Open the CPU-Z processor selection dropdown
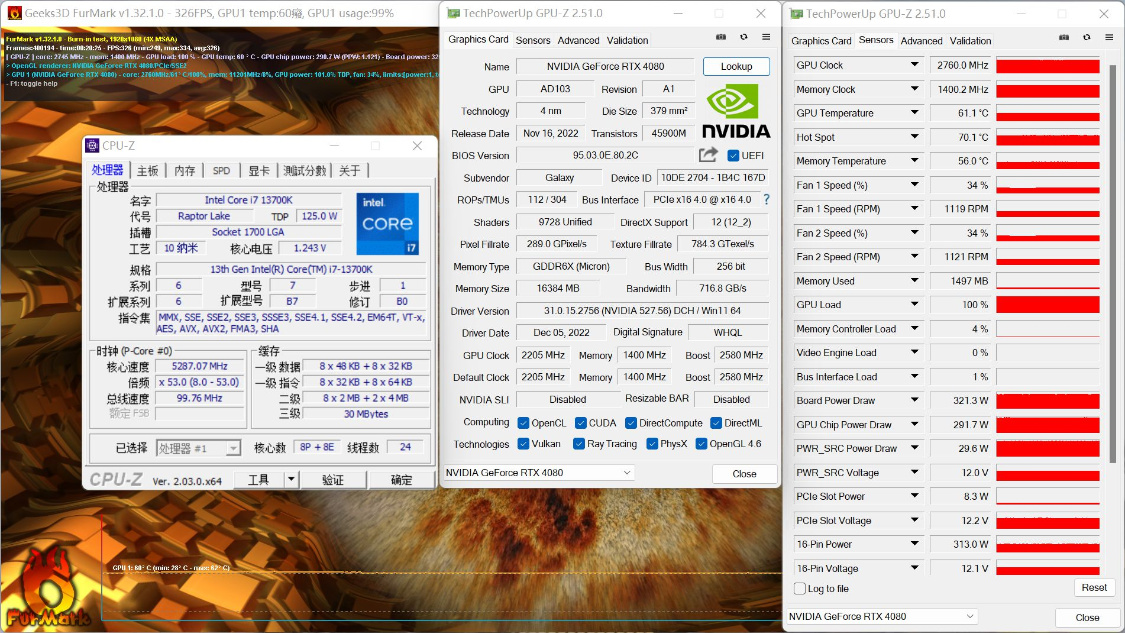This screenshot has width=1125, height=633. point(198,448)
